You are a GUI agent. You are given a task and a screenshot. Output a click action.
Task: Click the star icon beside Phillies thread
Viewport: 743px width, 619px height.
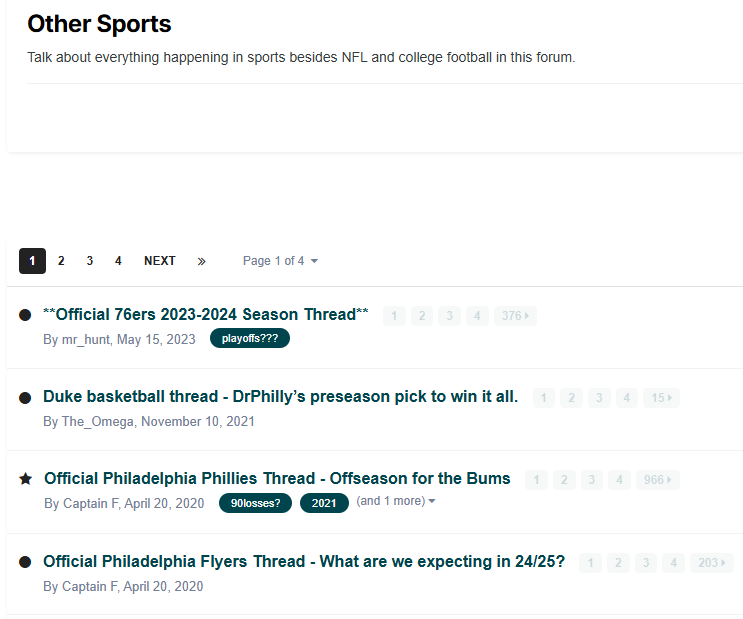tap(26, 479)
